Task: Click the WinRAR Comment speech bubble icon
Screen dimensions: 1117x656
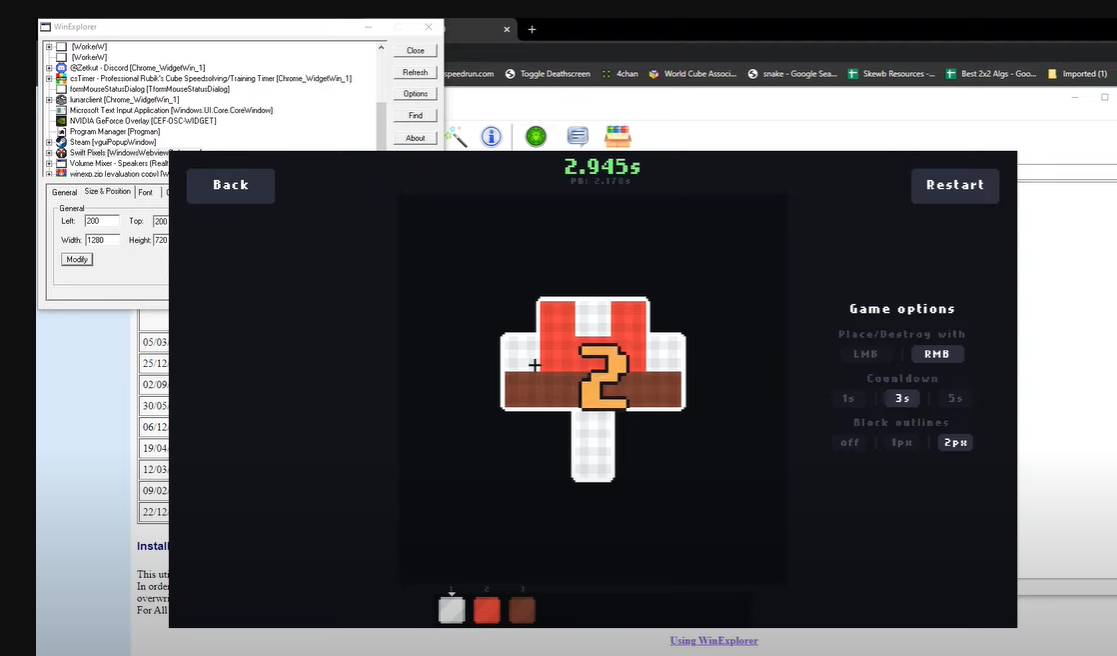Action: pyautogui.click(x=577, y=136)
